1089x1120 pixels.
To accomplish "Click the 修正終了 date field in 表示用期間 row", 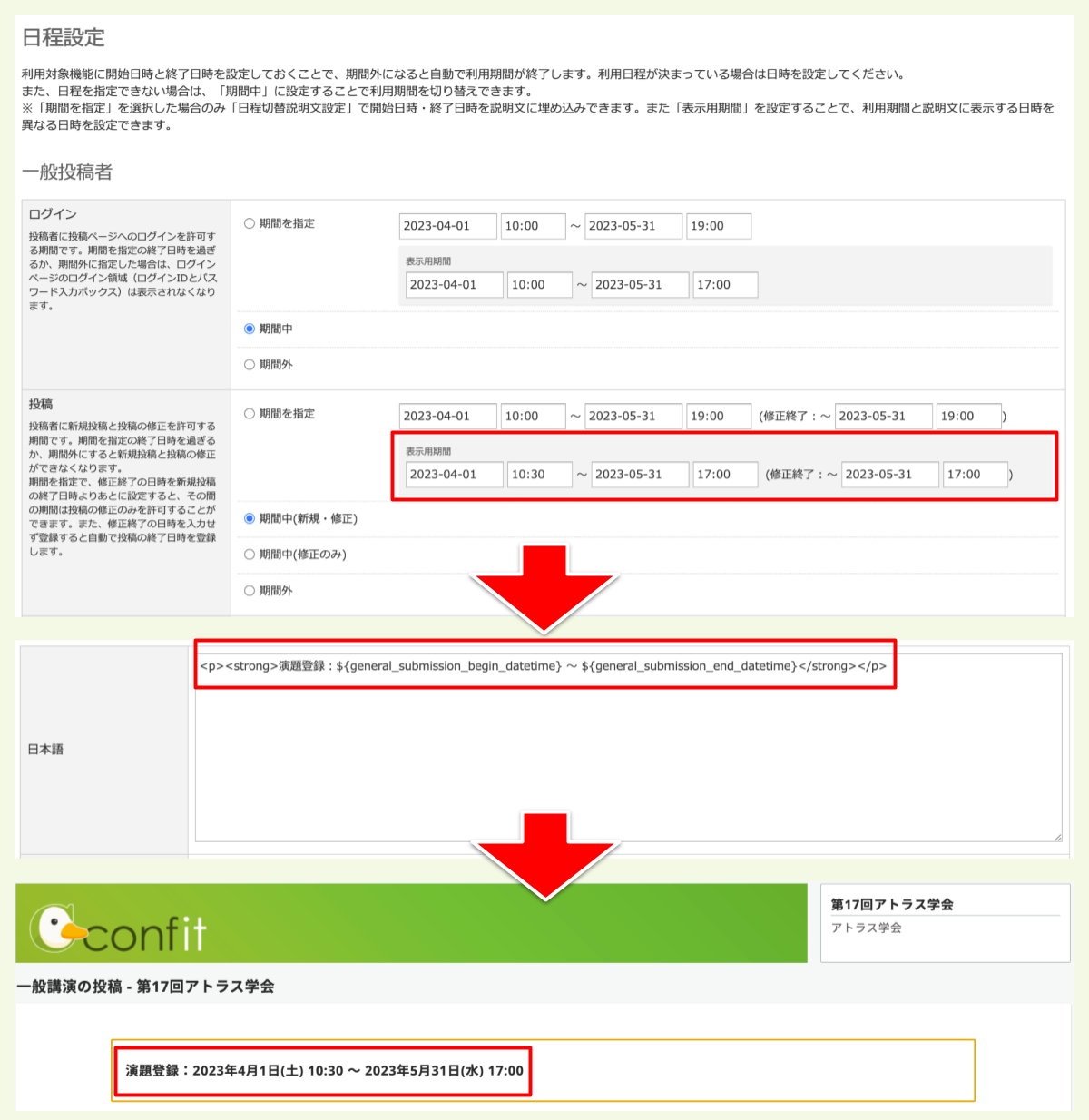I will pyautogui.click(x=890, y=474).
